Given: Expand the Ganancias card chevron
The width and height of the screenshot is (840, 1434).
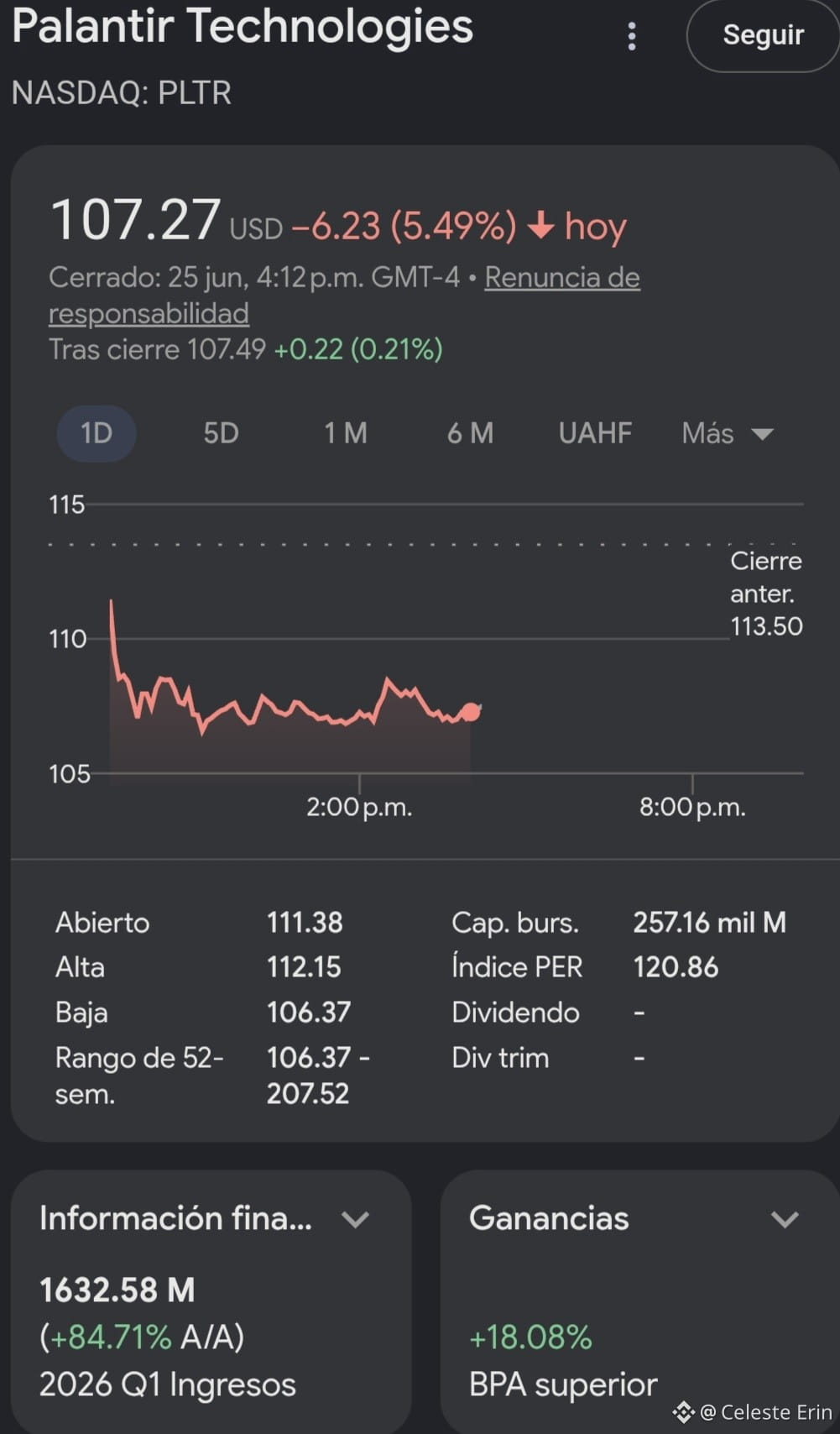Looking at the screenshot, I should tap(785, 1219).
